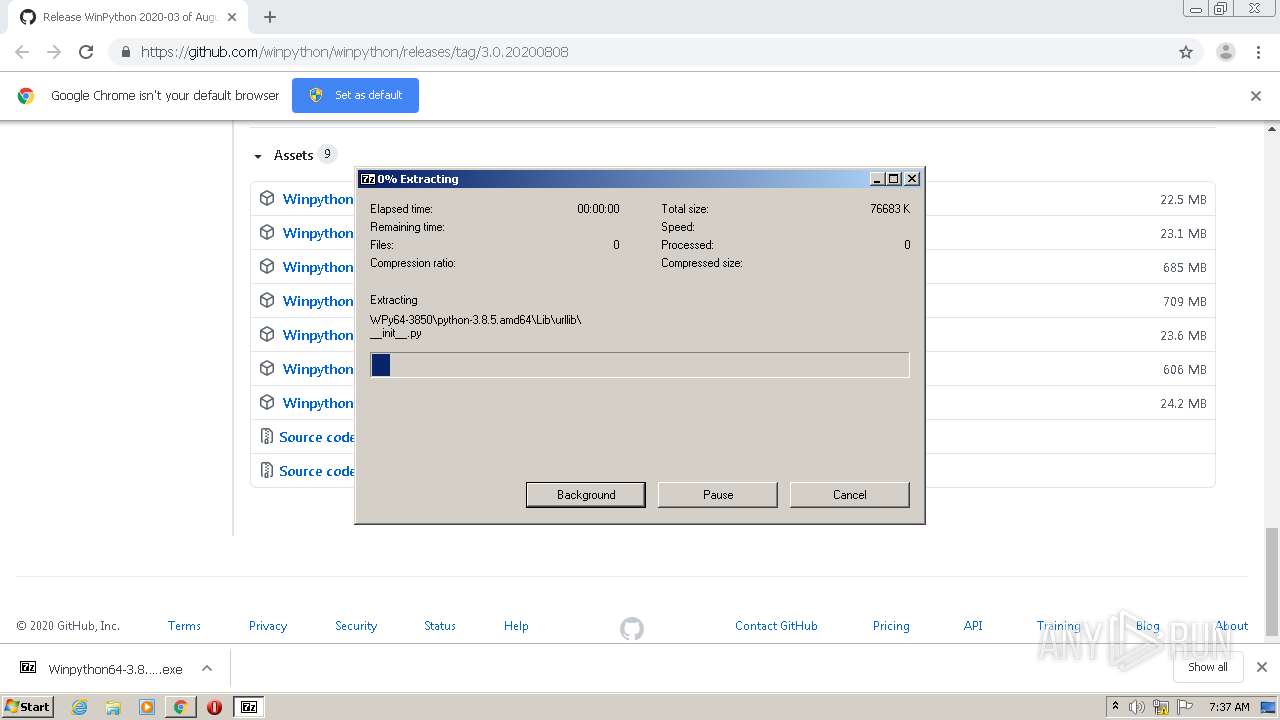This screenshot has height=720, width=1280.
Task: Expand download item options chevron
Action: pos(207,668)
